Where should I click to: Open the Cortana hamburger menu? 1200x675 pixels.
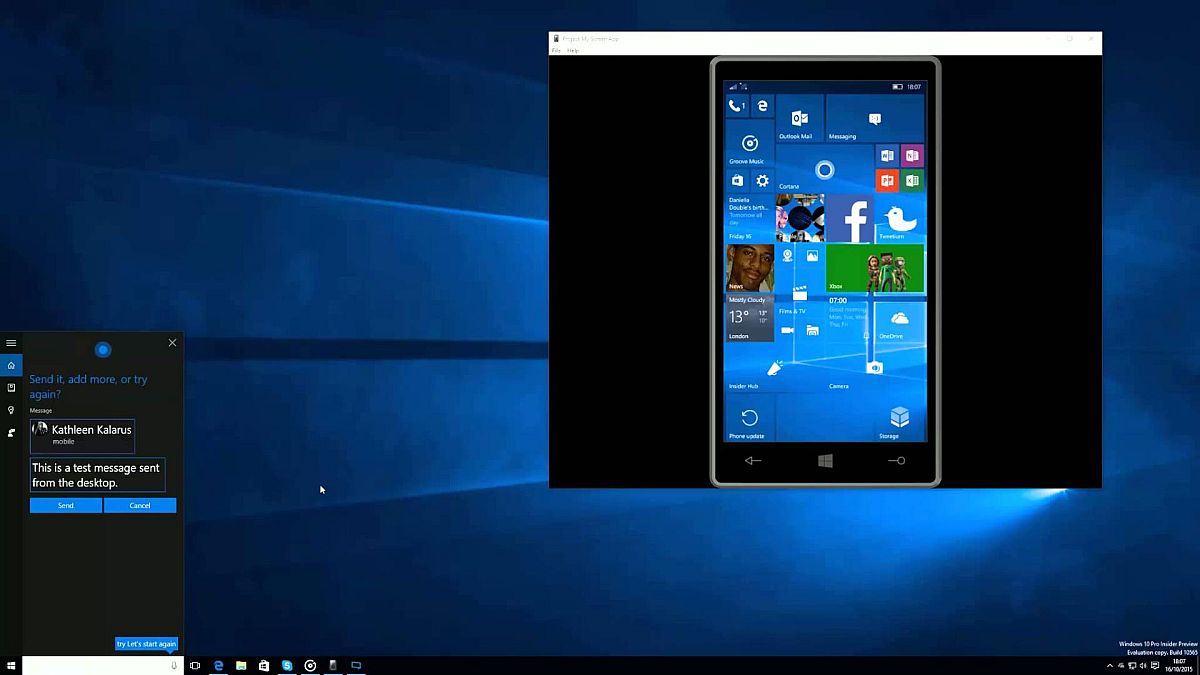pos(11,343)
